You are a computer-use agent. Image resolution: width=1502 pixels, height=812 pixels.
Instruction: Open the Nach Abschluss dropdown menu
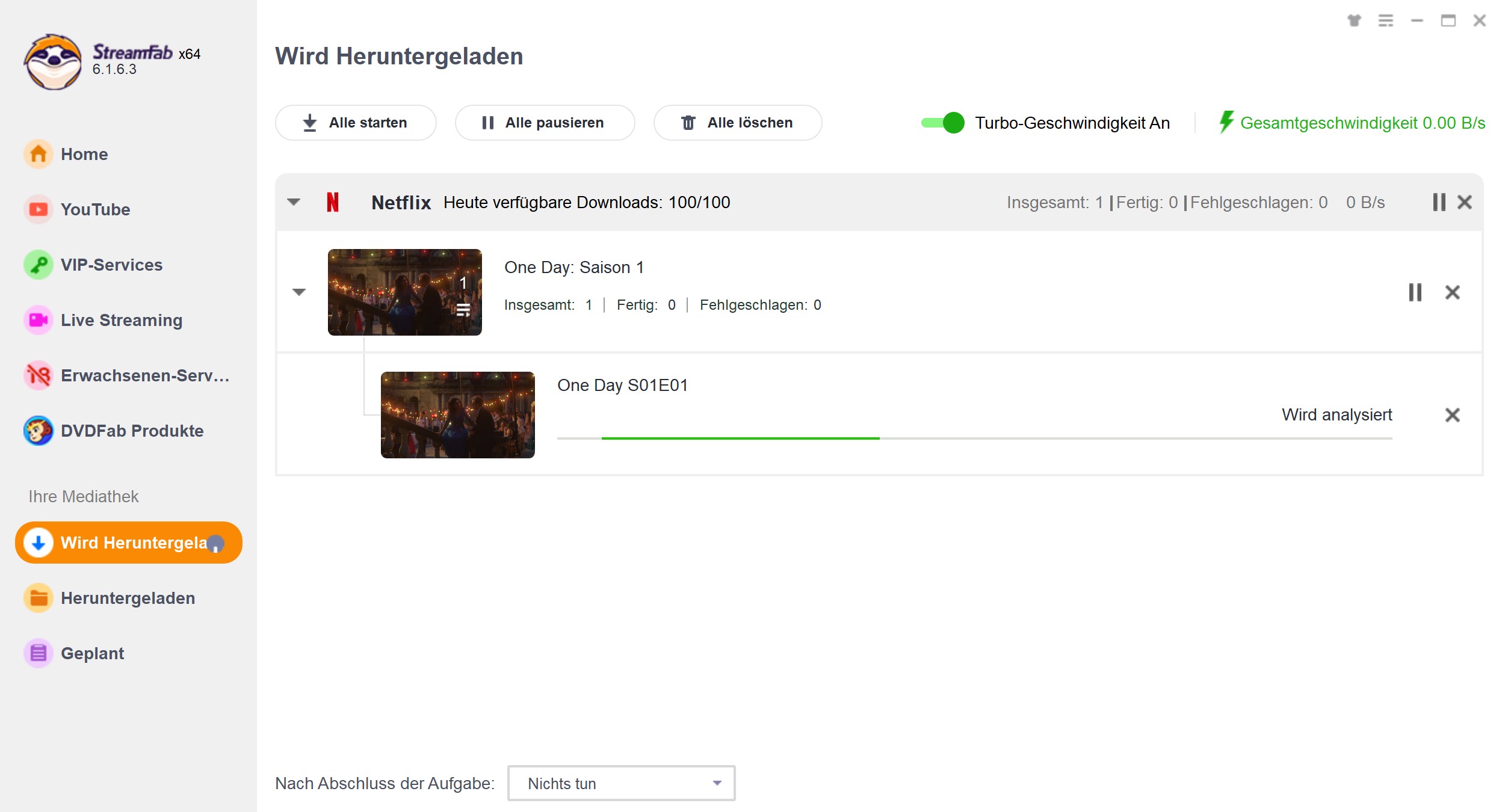click(x=620, y=783)
